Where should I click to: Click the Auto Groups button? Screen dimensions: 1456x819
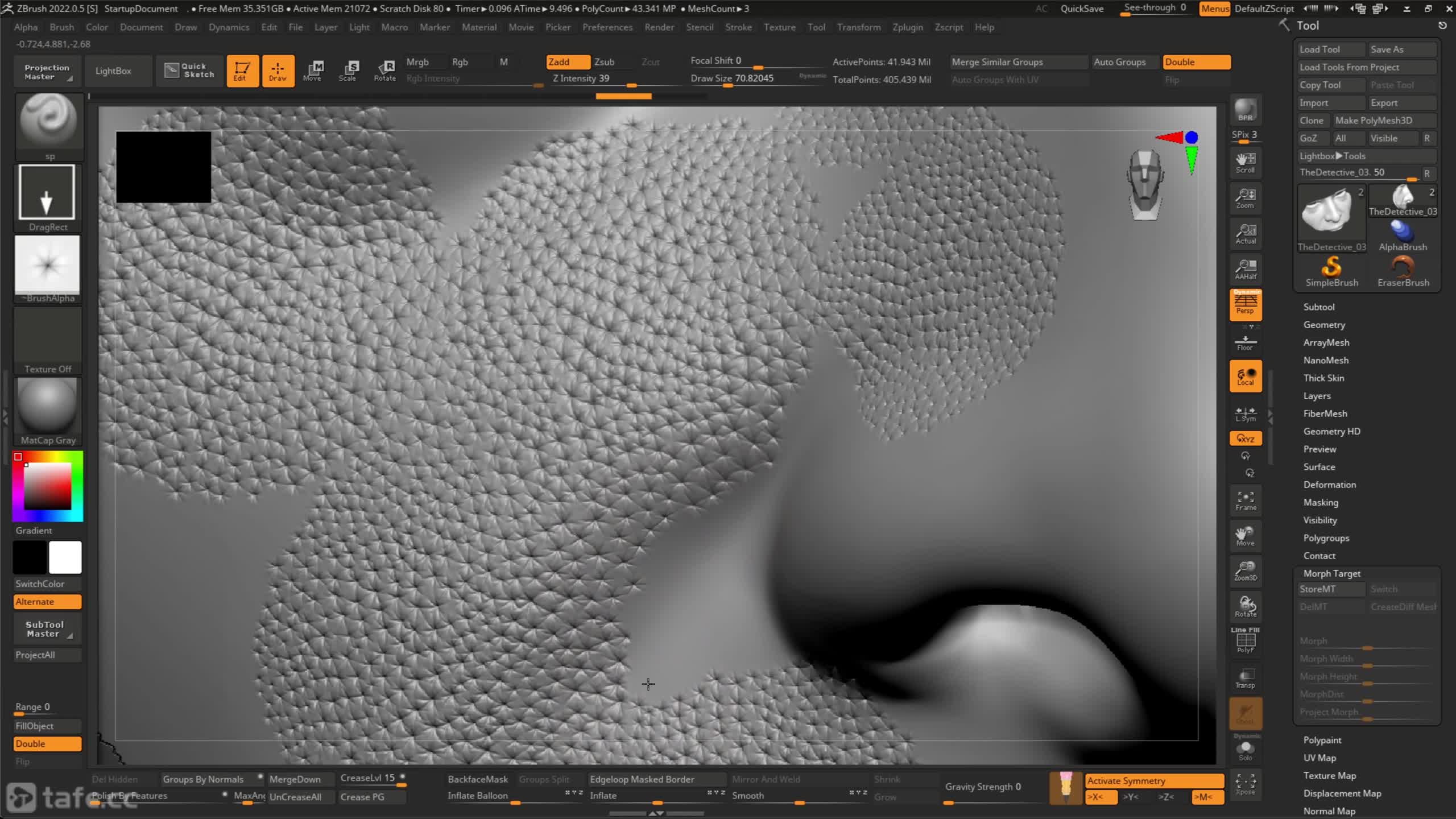[1124, 62]
